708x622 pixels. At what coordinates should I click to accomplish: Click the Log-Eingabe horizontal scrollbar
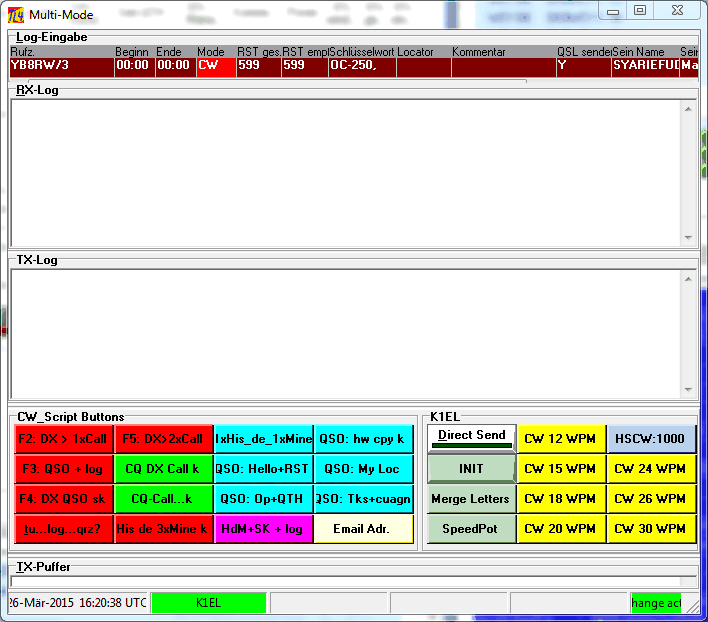point(276,81)
